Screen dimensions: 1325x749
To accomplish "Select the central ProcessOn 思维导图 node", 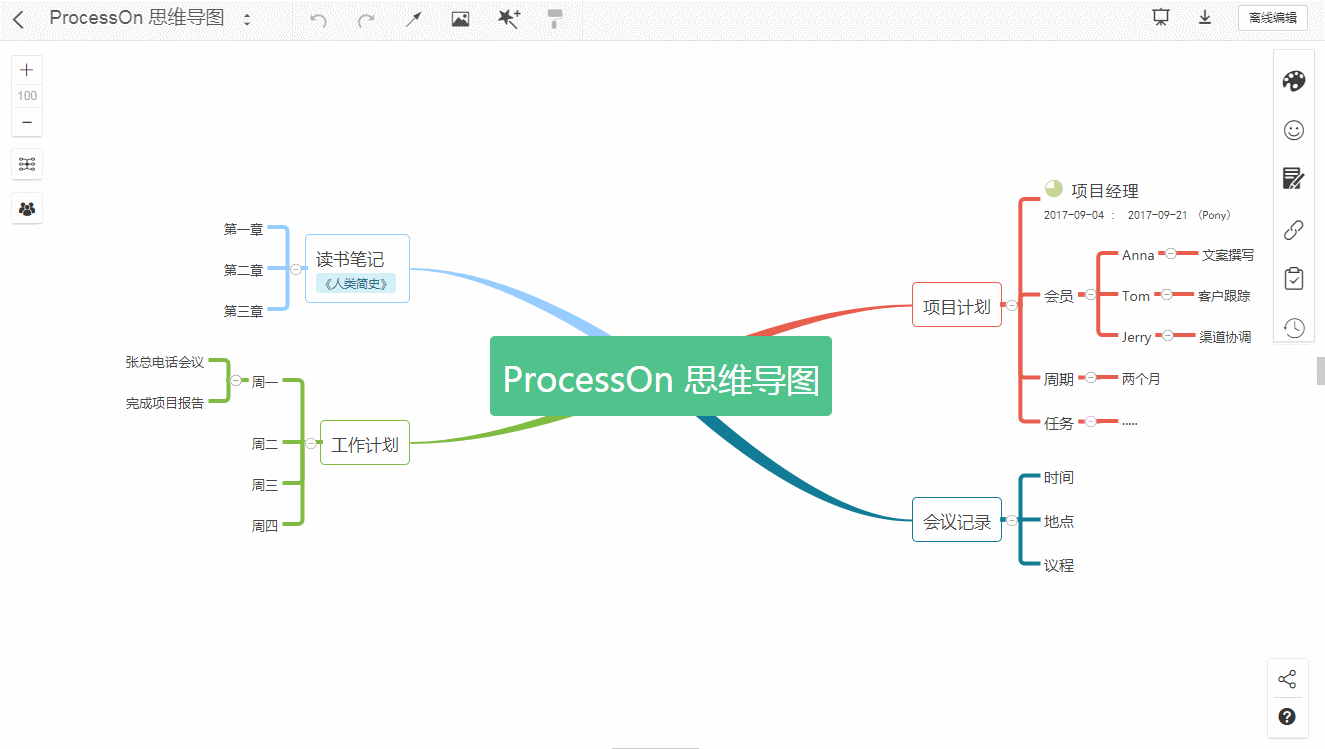I will click(x=661, y=376).
